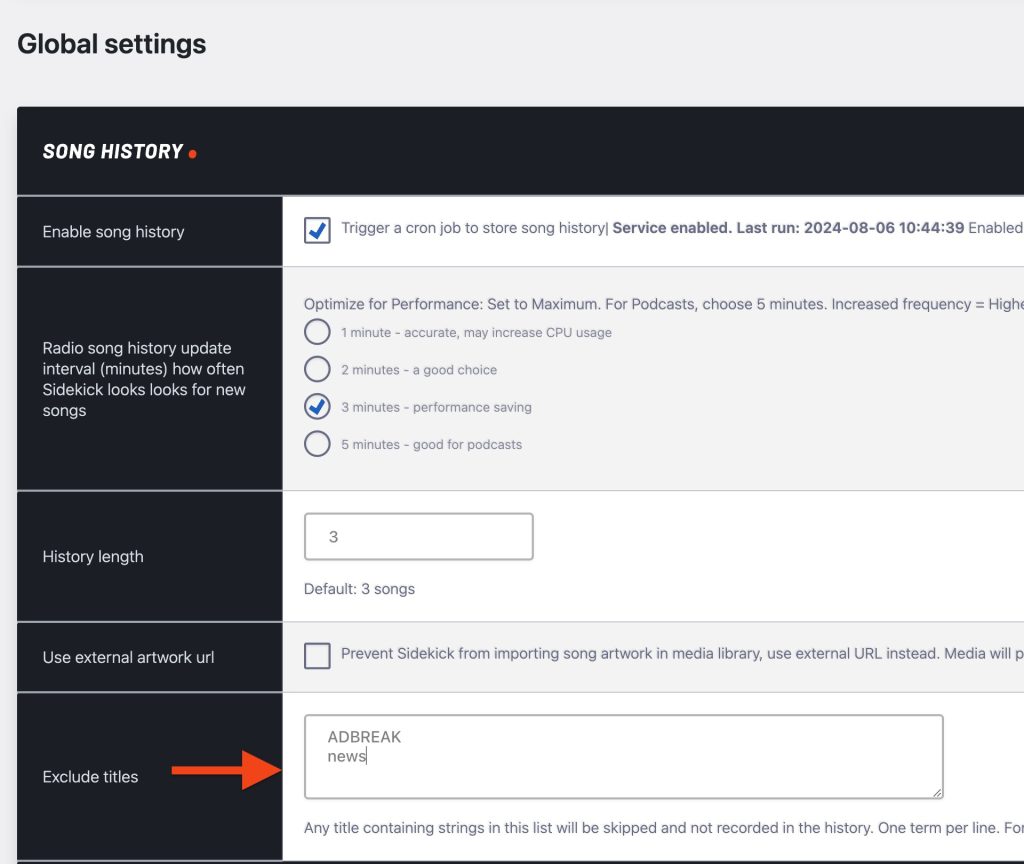
Task: Click the orange dot beside SONG HISTORY
Action: coord(193,154)
